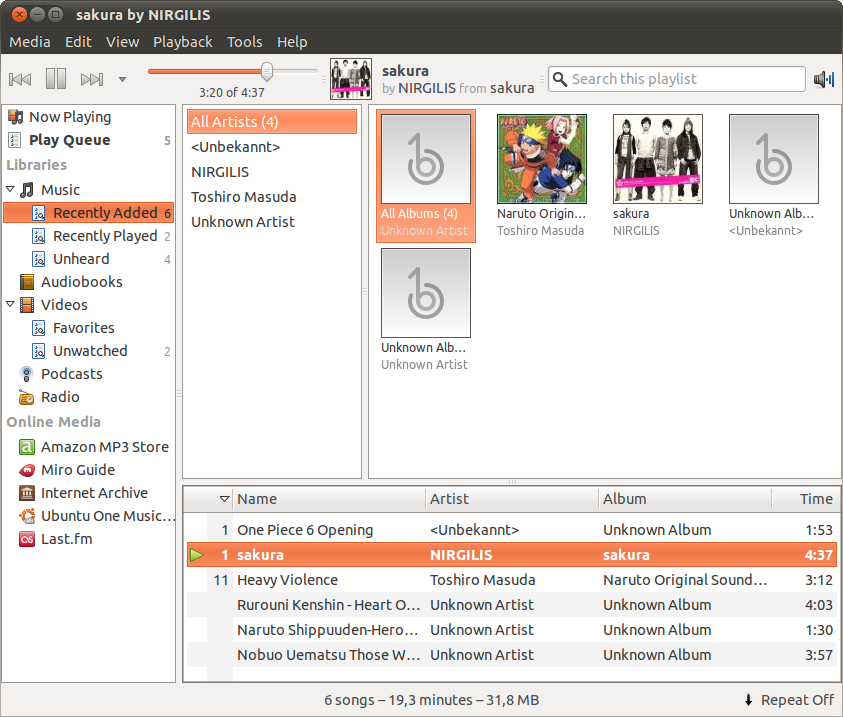Adjust the song seek slider
The width and height of the screenshot is (843, 717).
coord(266,71)
